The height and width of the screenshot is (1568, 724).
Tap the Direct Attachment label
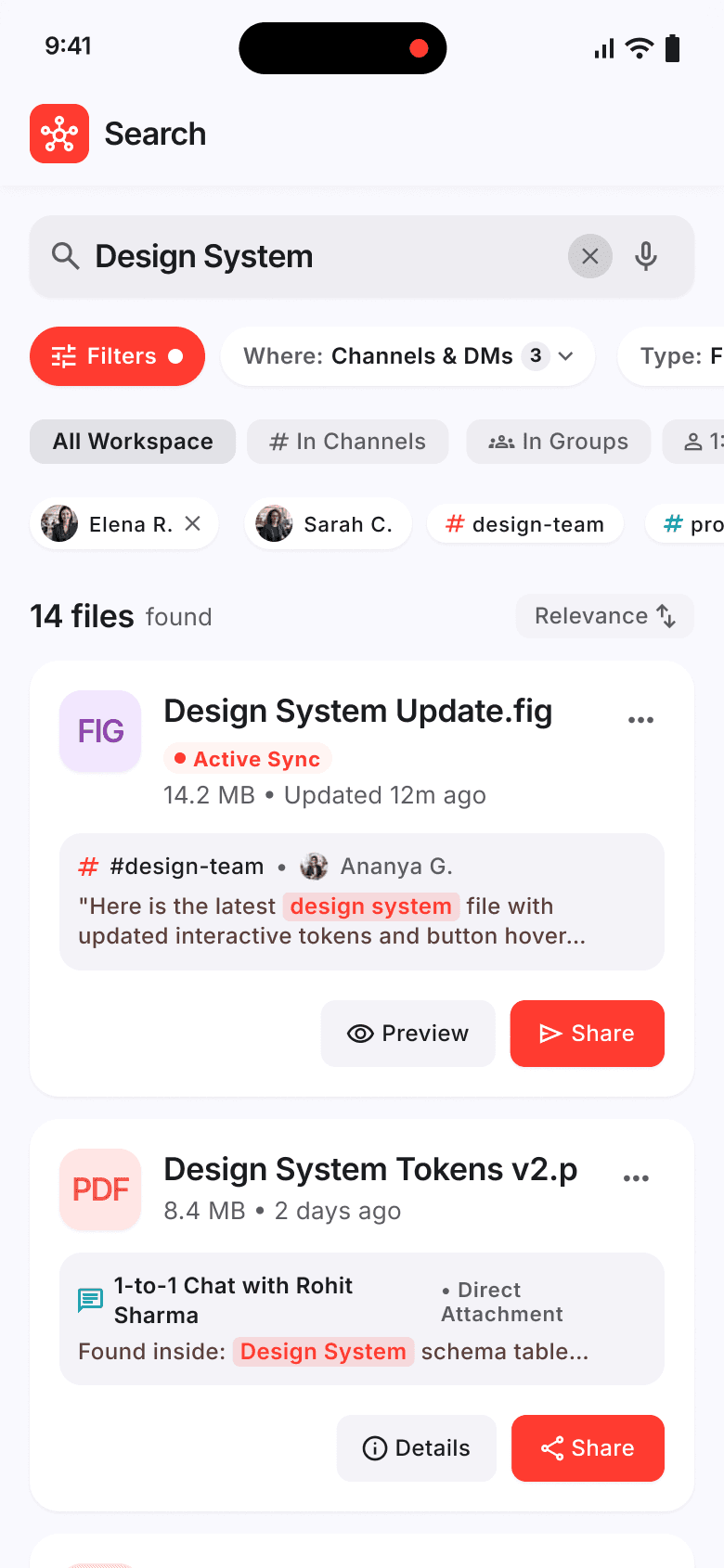pyautogui.click(x=502, y=1302)
